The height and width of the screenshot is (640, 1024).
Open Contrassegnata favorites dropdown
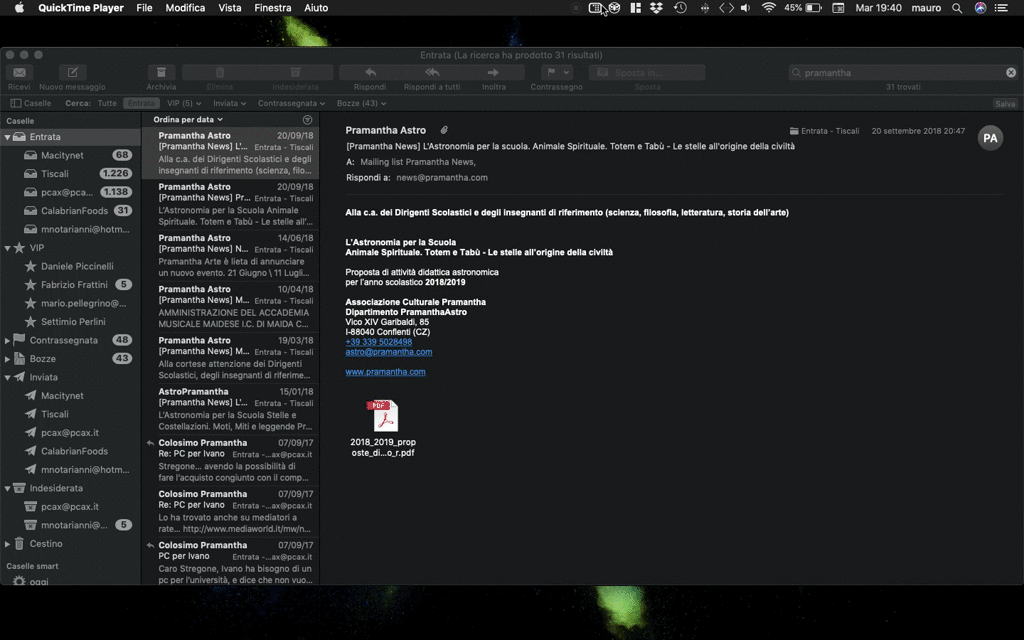(291, 103)
